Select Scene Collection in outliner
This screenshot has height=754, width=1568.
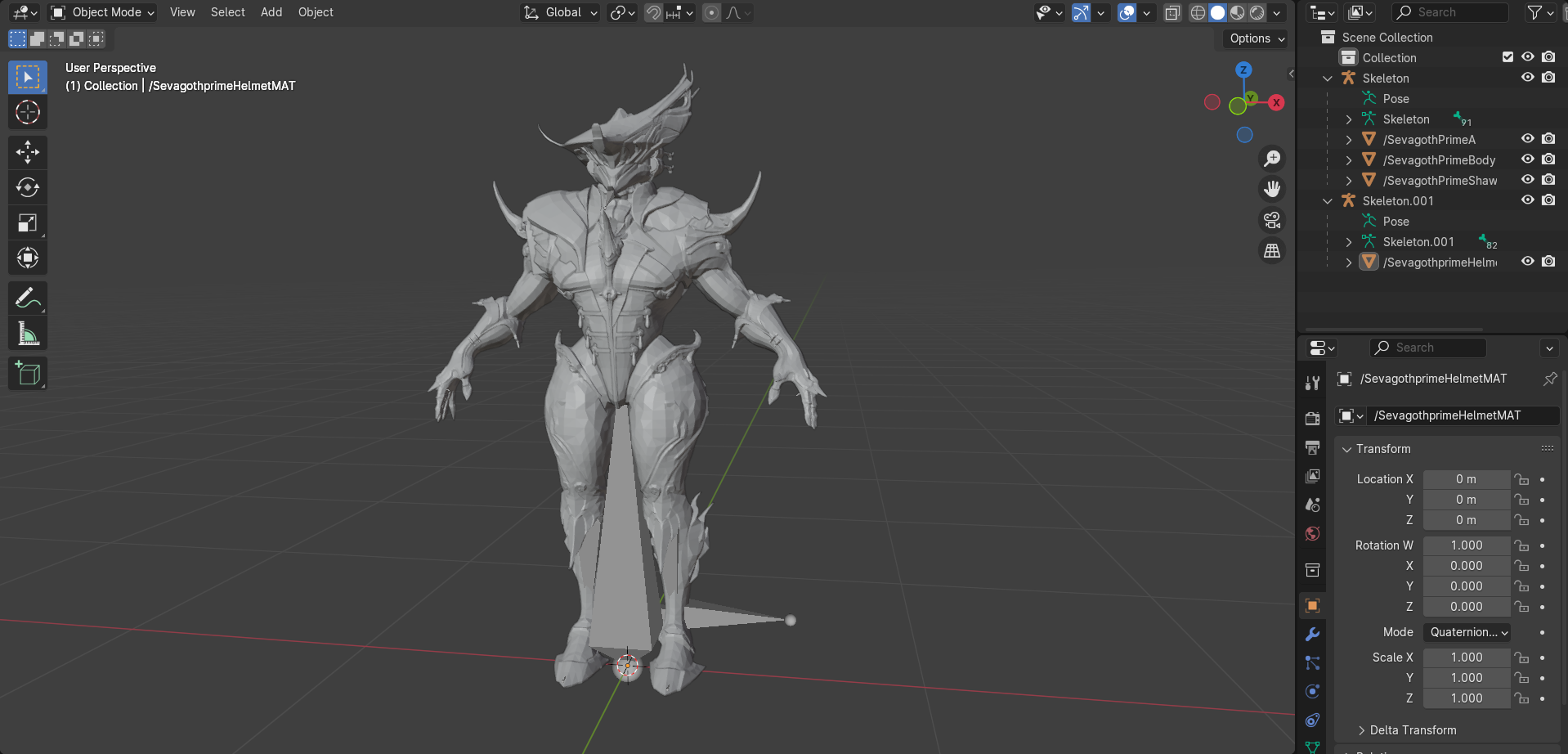[x=1387, y=38]
